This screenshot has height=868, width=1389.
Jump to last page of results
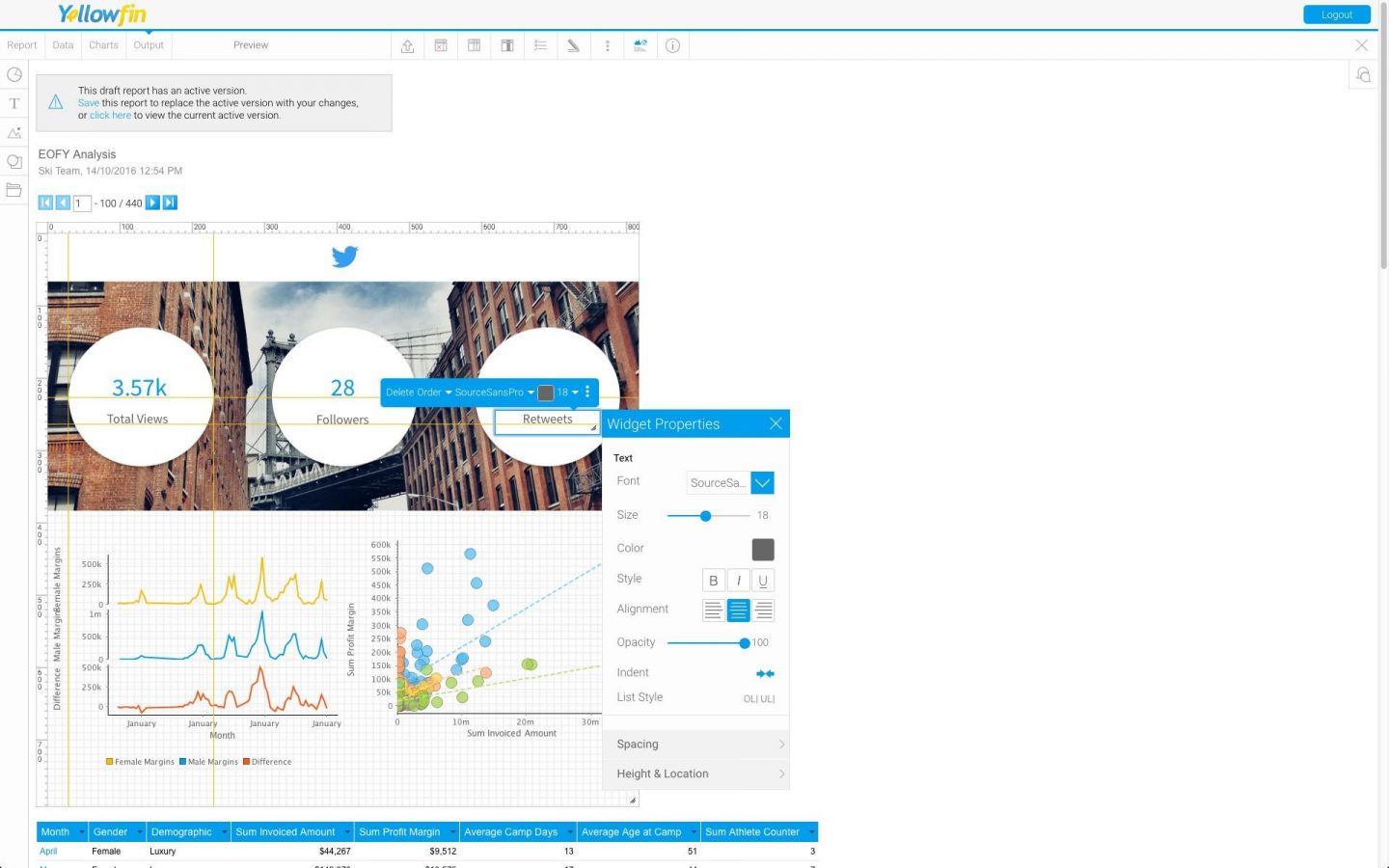point(170,203)
